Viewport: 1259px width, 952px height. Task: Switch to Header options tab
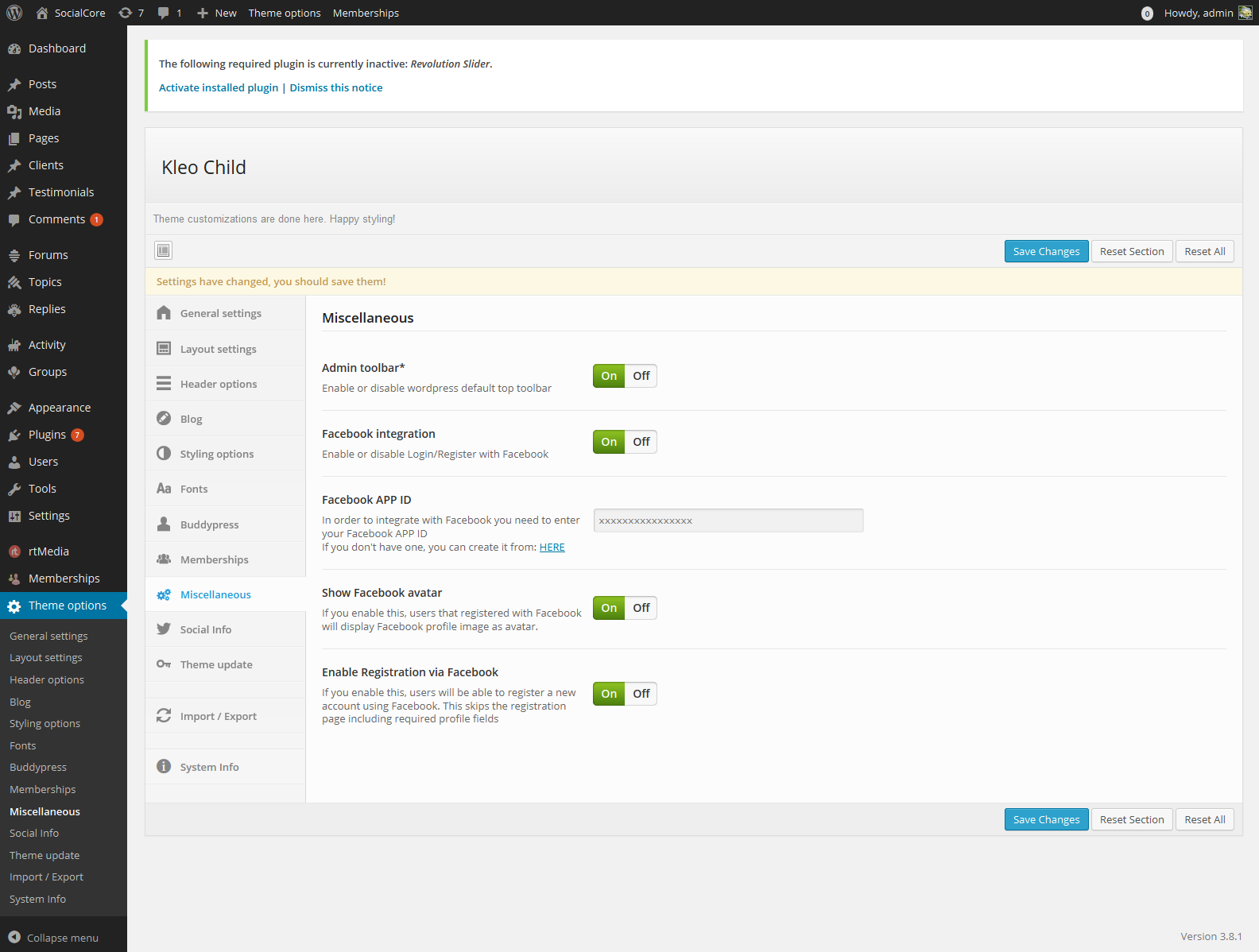click(219, 384)
